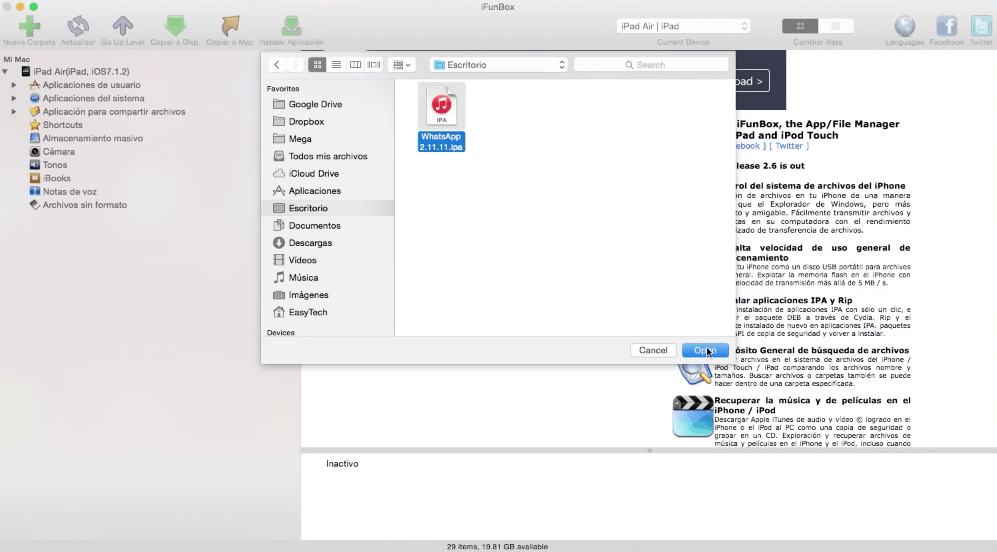Screen dimensions: 997x552
Task: Select Google Drive in Favorites sidebar
Action: (x=315, y=104)
